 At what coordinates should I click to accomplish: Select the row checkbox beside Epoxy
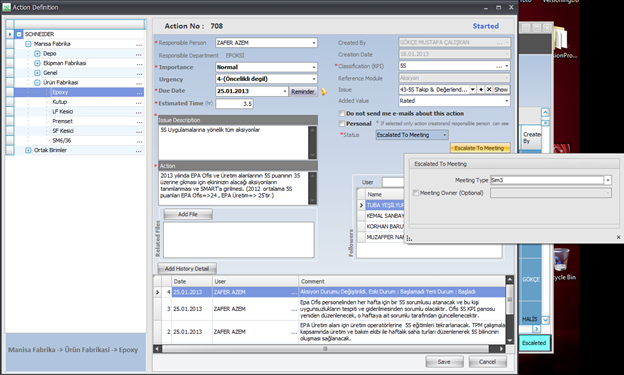[10, 92]
